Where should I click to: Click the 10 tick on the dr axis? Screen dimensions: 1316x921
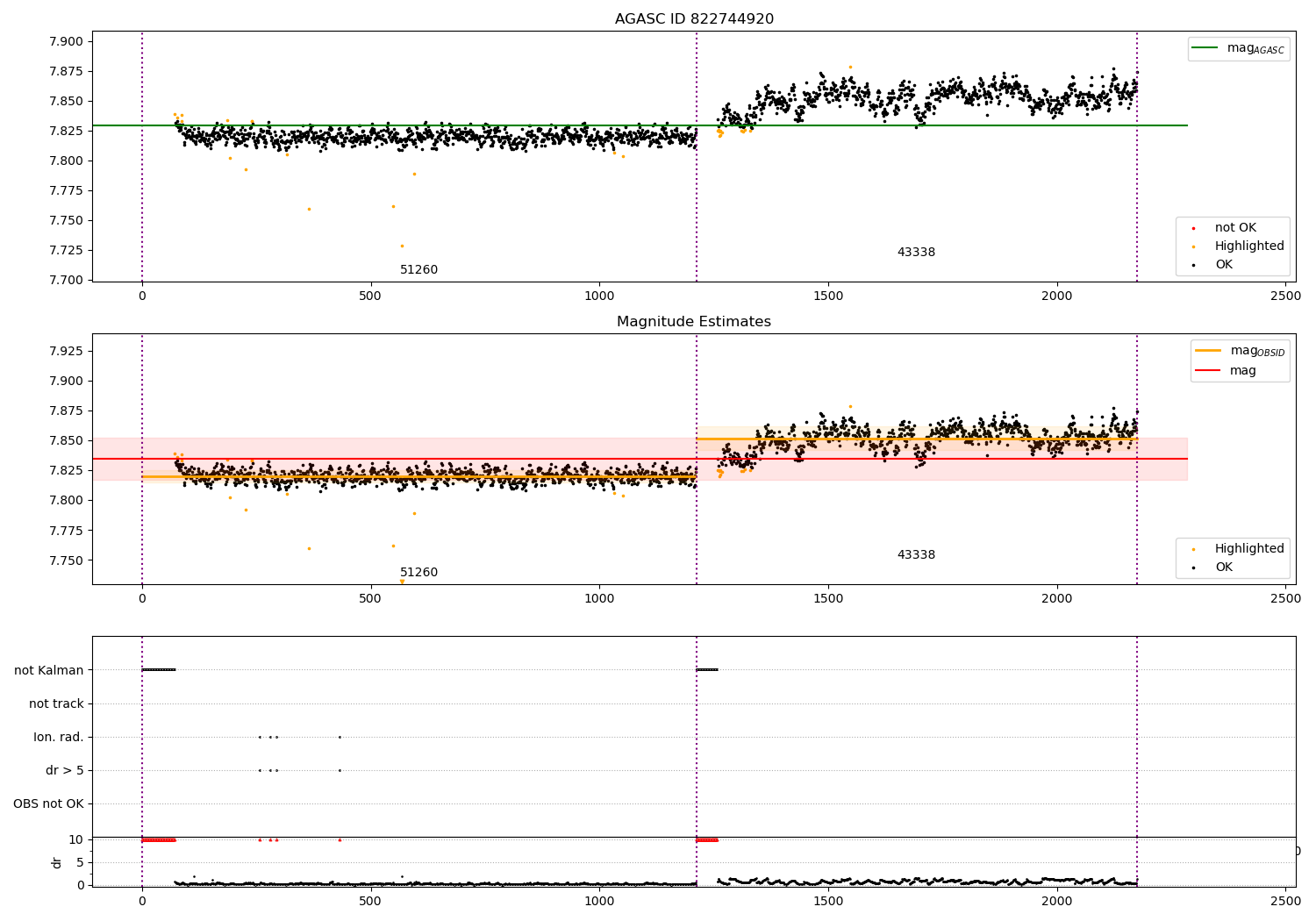click(76, 840)
